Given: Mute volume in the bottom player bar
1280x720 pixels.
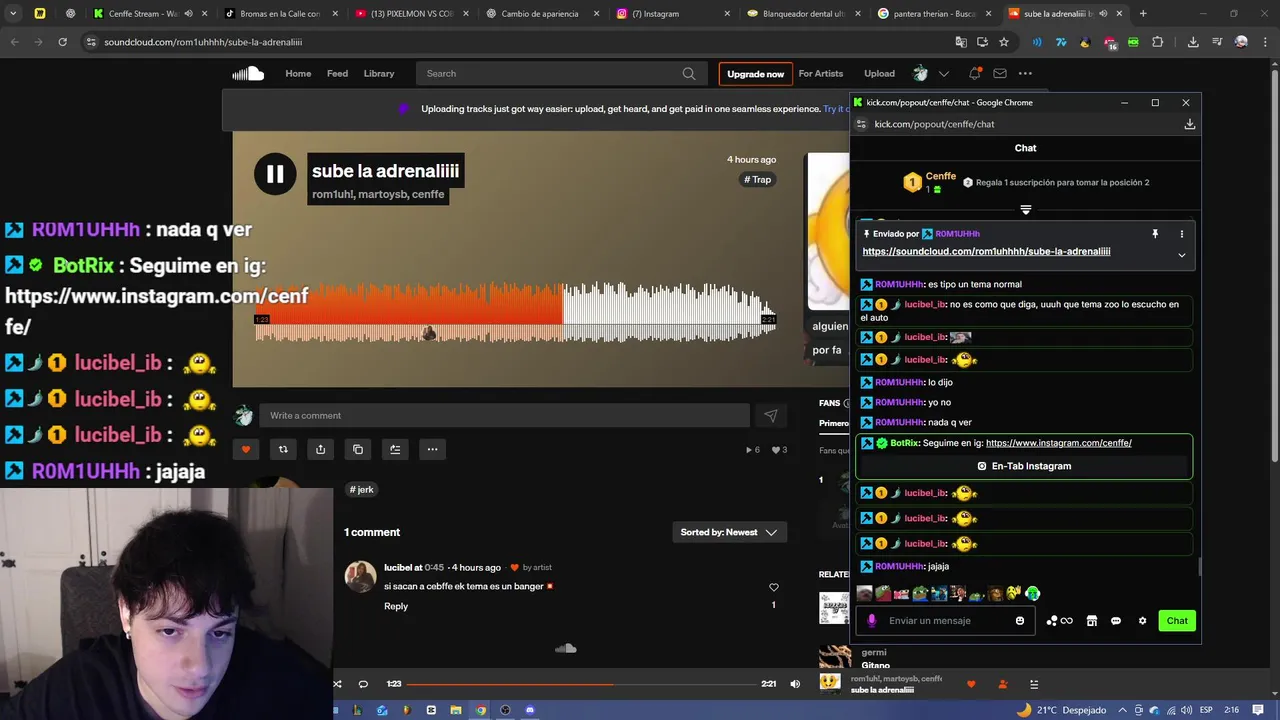Looking at the screenshot, I should click(795, 684).
